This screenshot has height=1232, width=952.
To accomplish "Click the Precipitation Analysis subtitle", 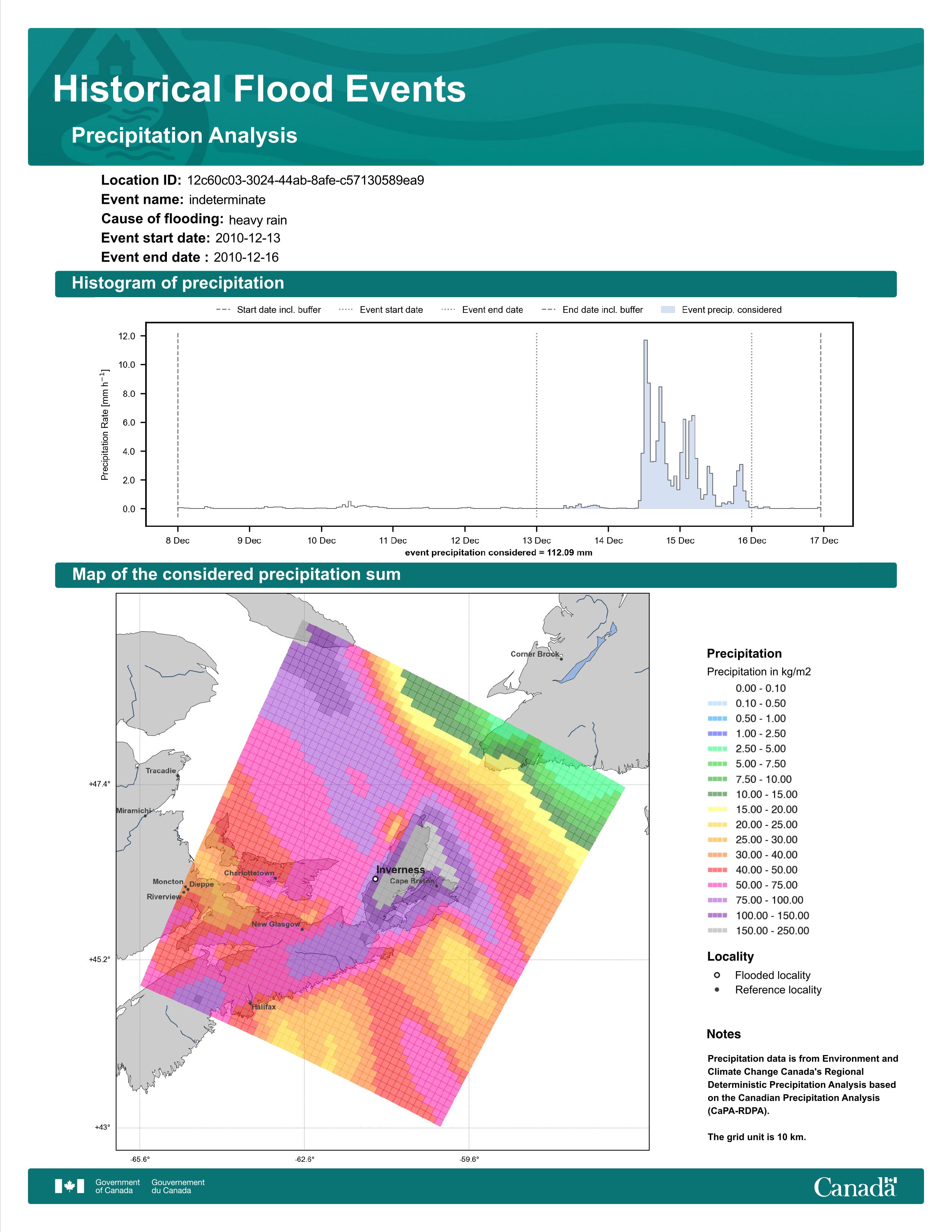I will (x=184, y=136).
